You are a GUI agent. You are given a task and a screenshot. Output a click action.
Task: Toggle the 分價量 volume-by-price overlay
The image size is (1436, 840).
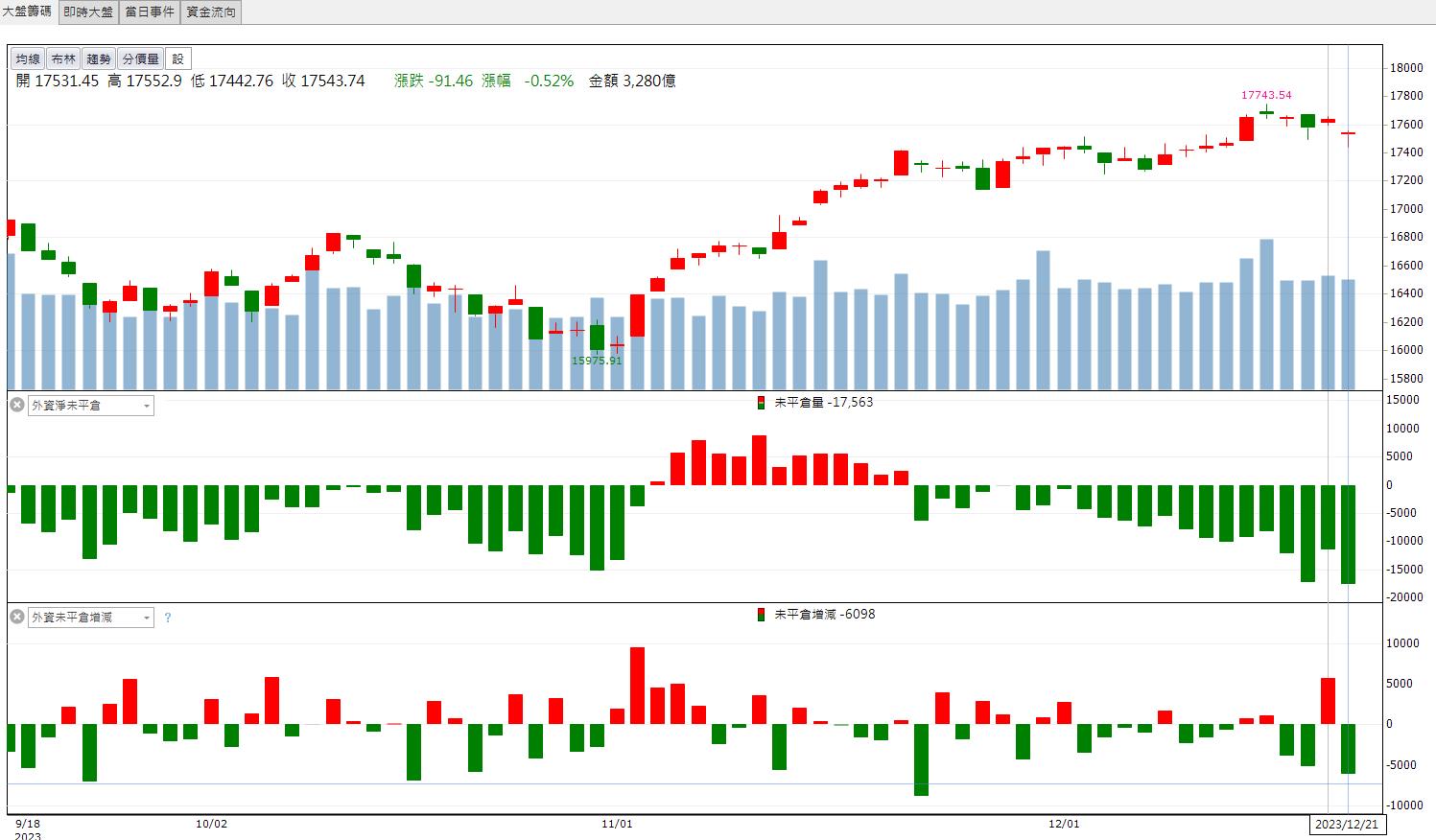140,59
